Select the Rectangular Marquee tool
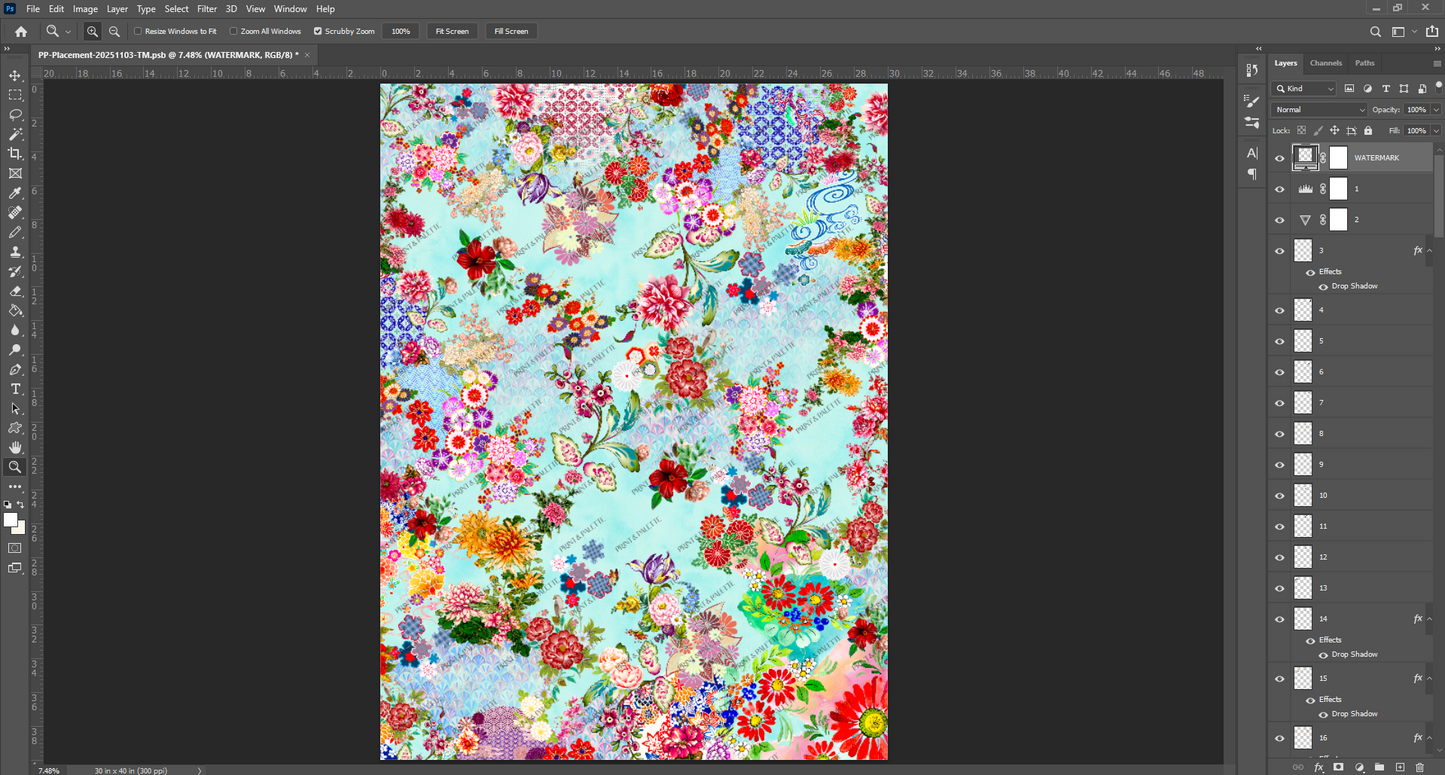1445x775 pixels. [15, 95]
